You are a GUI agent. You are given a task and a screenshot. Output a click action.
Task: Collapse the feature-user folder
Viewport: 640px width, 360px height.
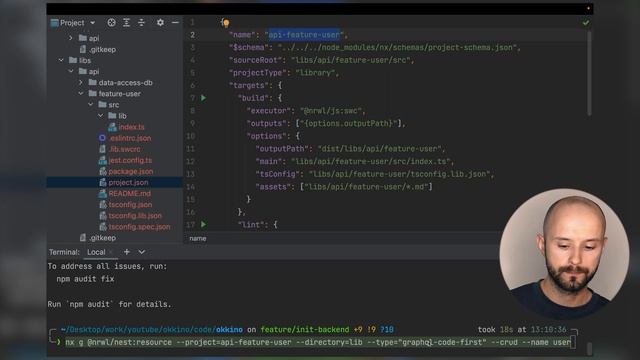[x=81, y=93]
